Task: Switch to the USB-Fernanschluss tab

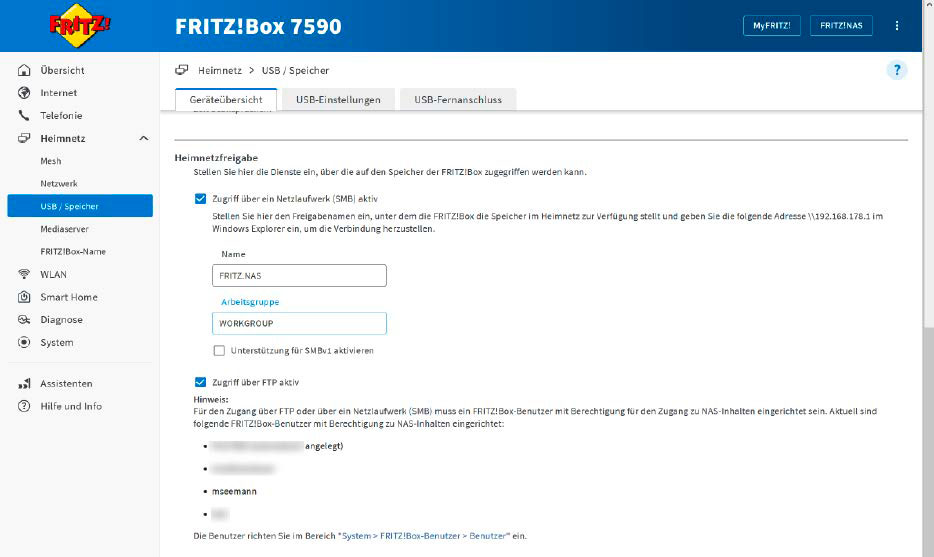Action: (458, 99)
